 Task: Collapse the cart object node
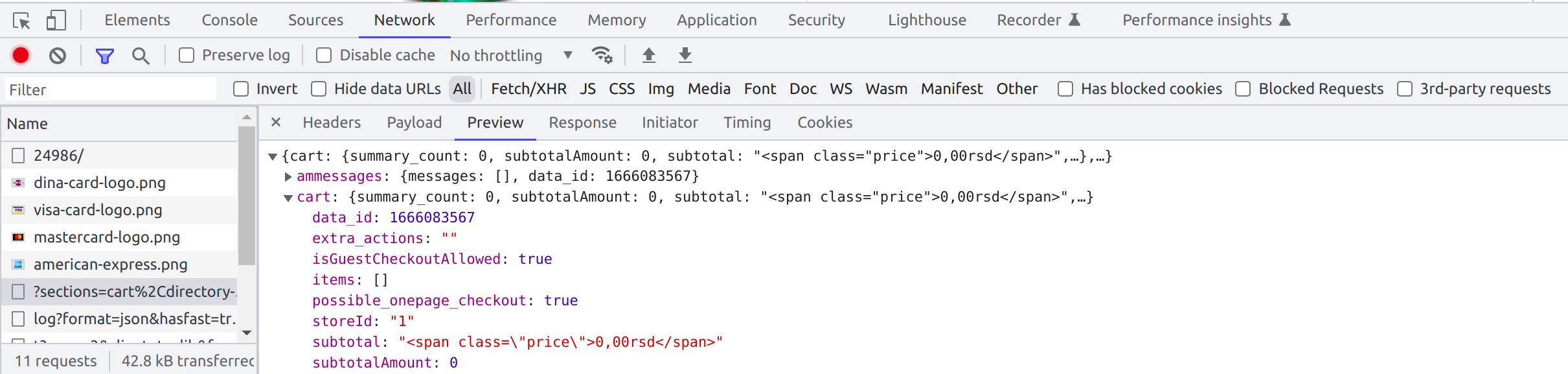(288, 197)
